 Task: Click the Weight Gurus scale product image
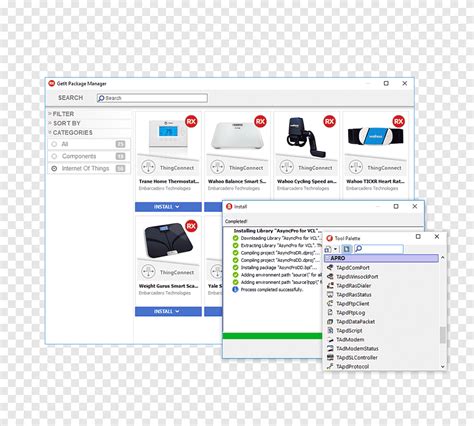point(168,241)
